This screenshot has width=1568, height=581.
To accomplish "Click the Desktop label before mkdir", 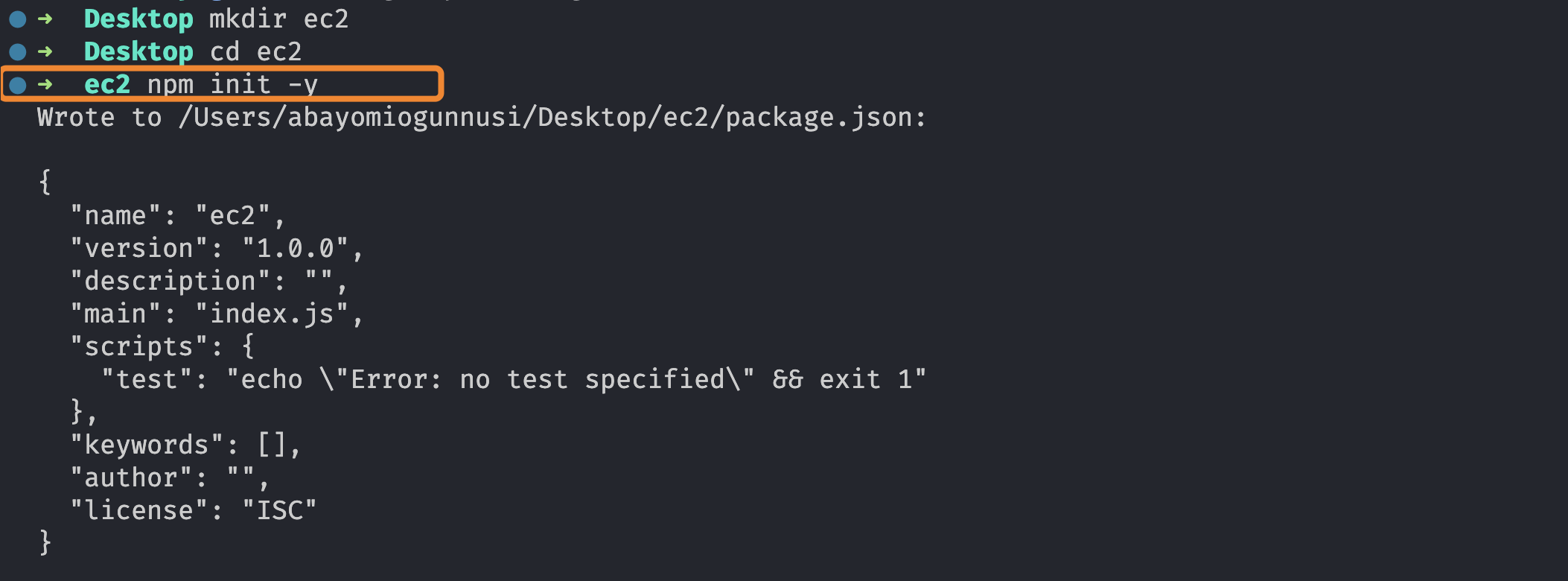I will click(138, 19).
